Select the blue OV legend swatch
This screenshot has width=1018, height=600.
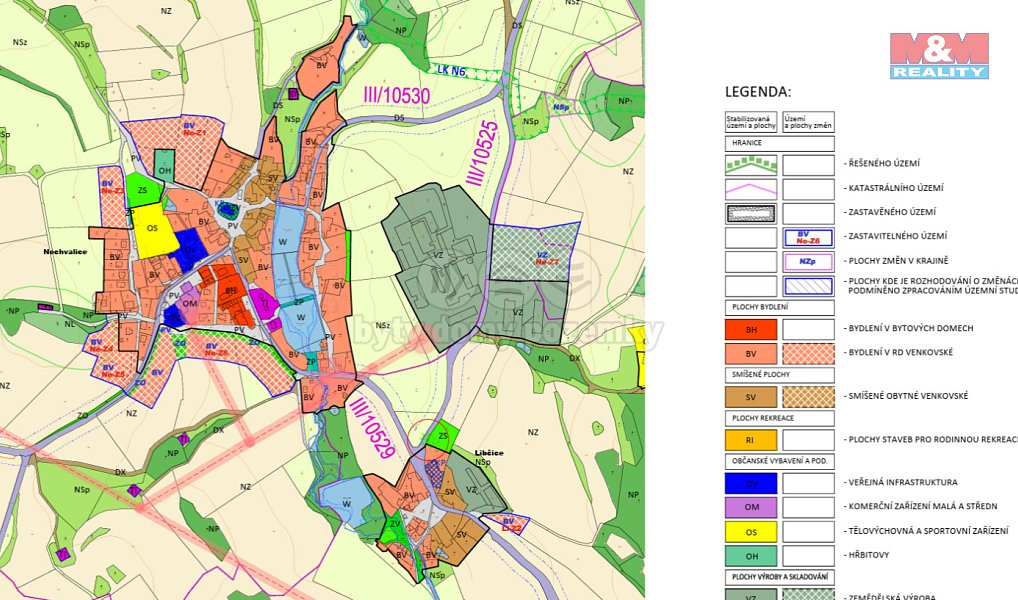(x=751, y=483)
